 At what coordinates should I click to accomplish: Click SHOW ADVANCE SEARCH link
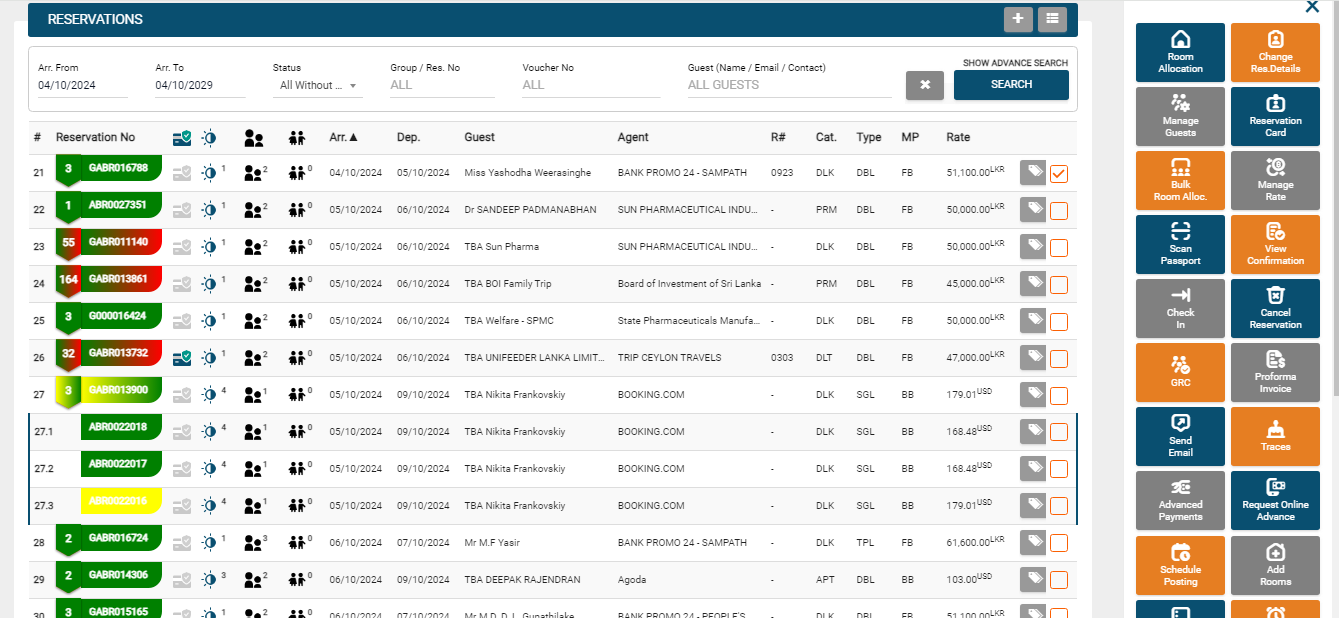point(1015,63)
